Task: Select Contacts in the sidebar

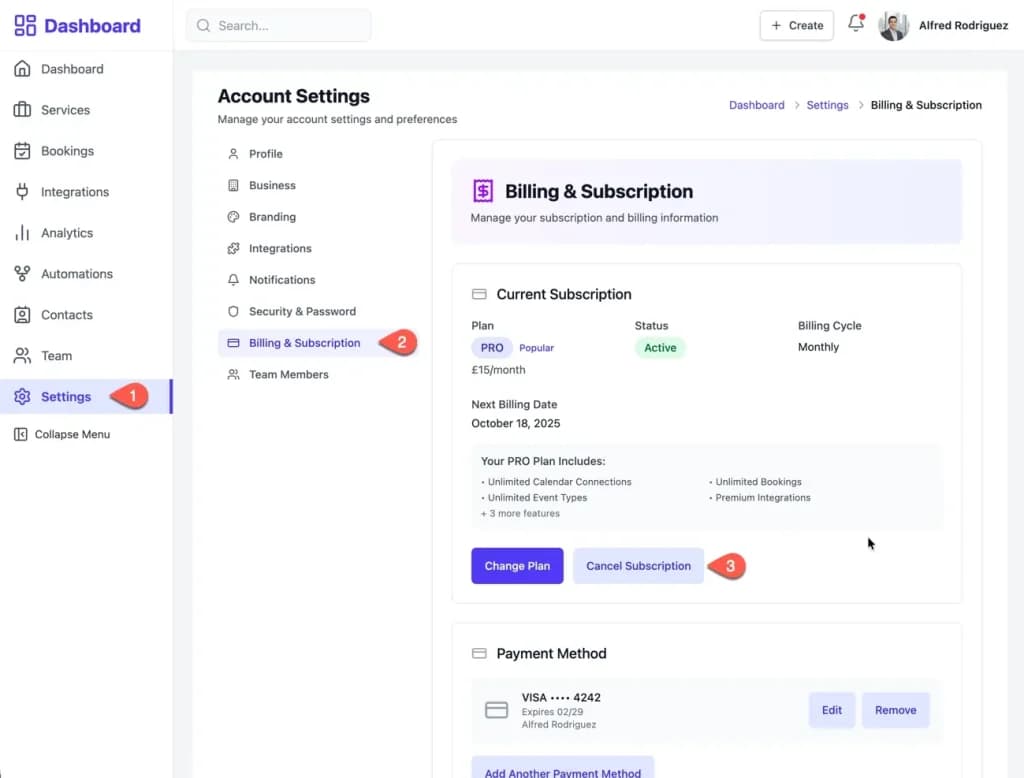Action: pos(66,315)
